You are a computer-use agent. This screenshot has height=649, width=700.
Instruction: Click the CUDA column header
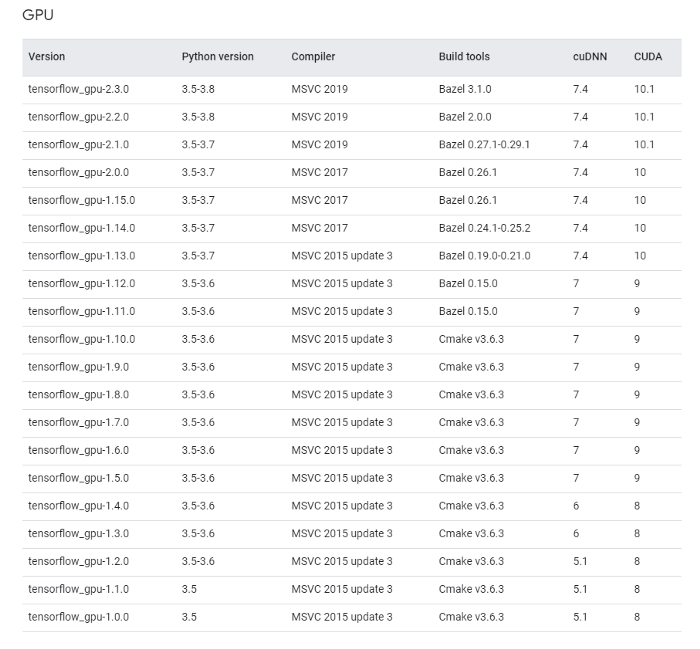tap(647, 57)
